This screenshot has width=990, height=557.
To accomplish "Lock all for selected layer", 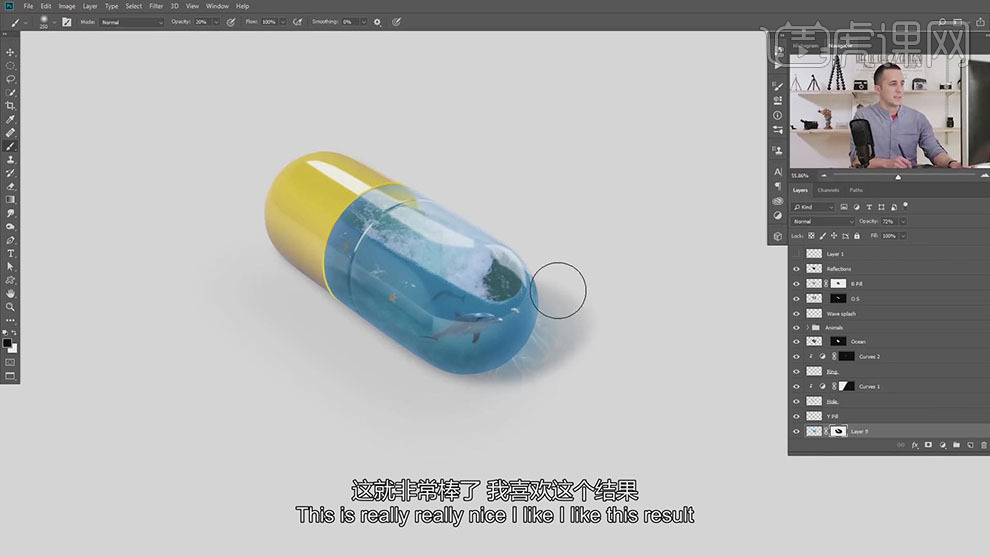I will pos(857,236).
